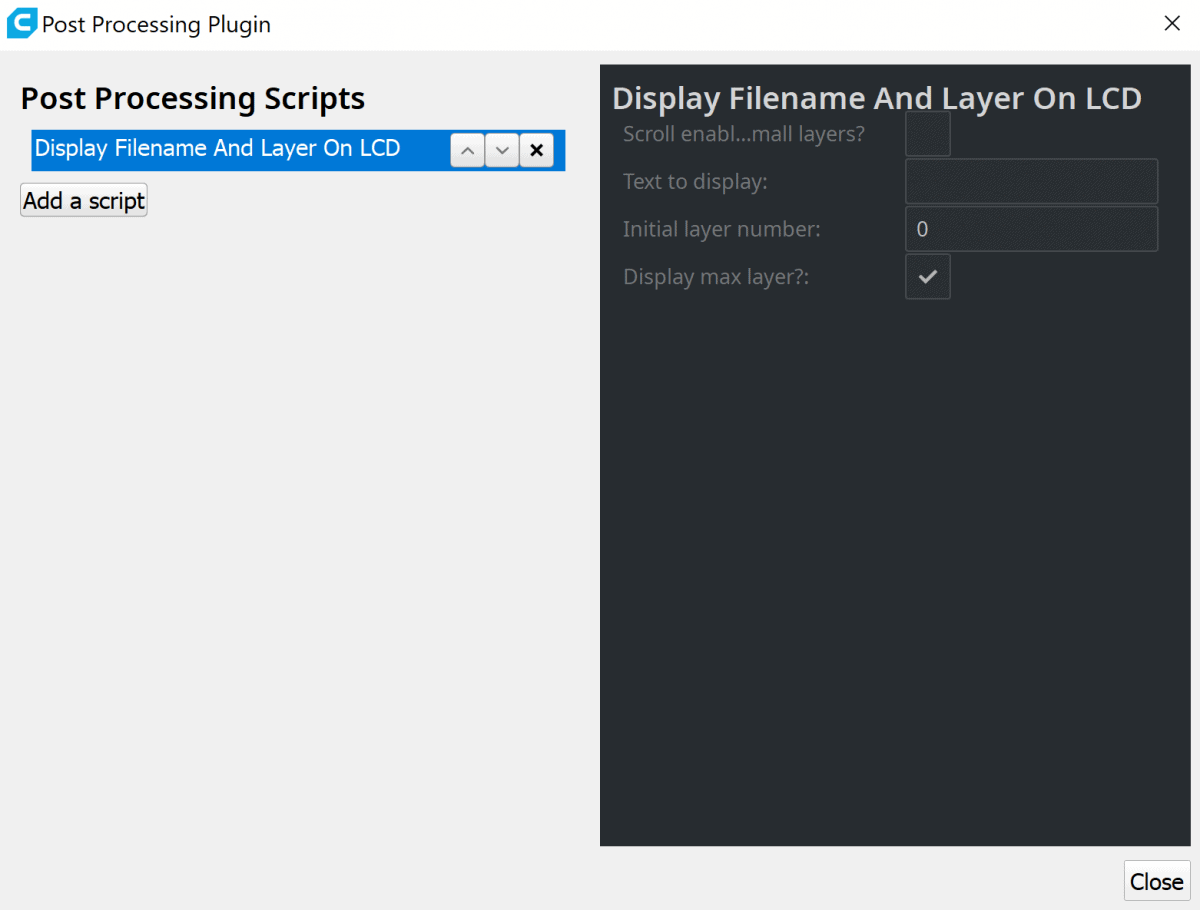Image resolution: width=1200 pixels, height=910 pixels.
Task: Click the Post Processing Plugin window title
Action: click(156, 24)
